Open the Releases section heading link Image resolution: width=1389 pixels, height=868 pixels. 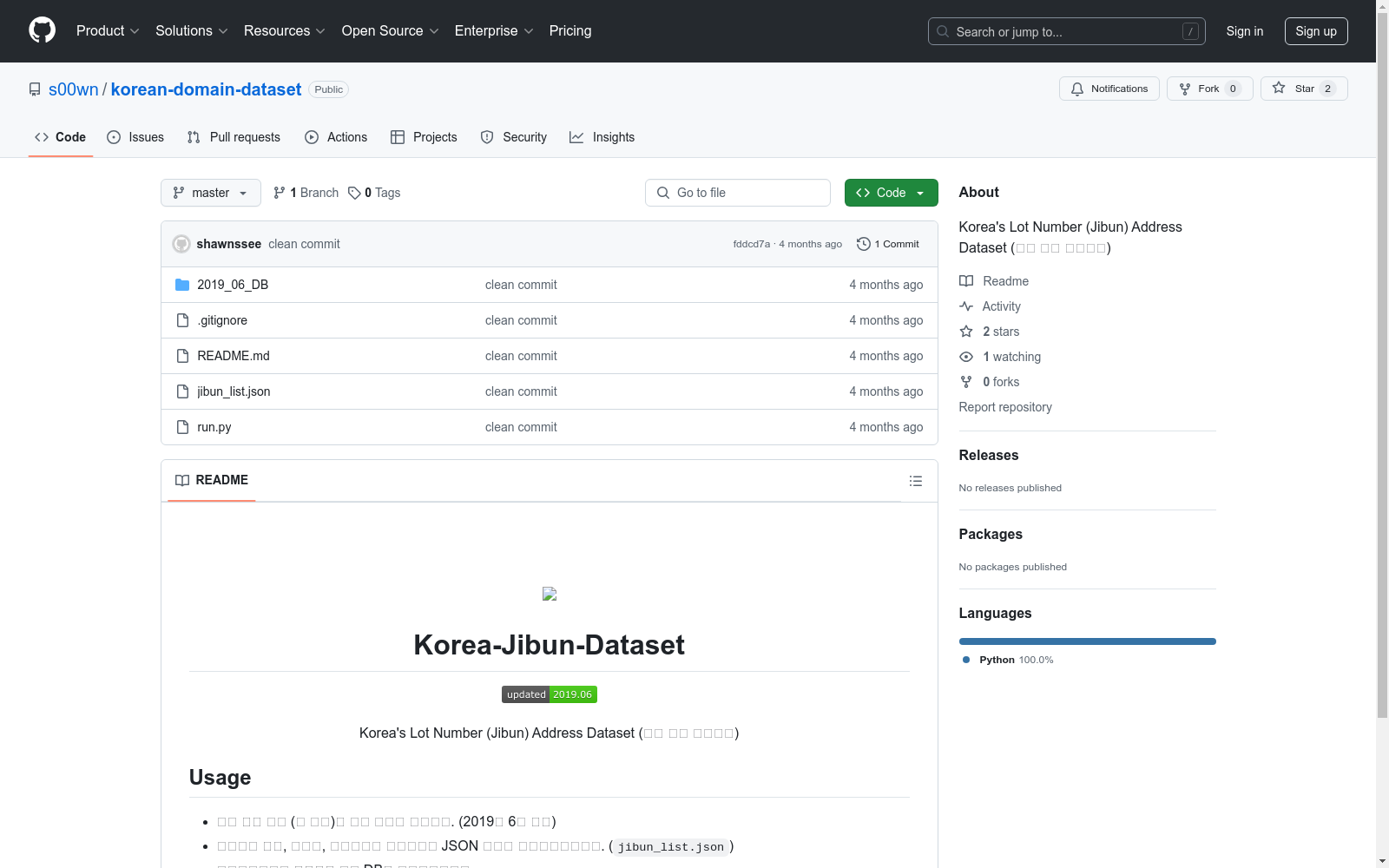coord(989,455)
